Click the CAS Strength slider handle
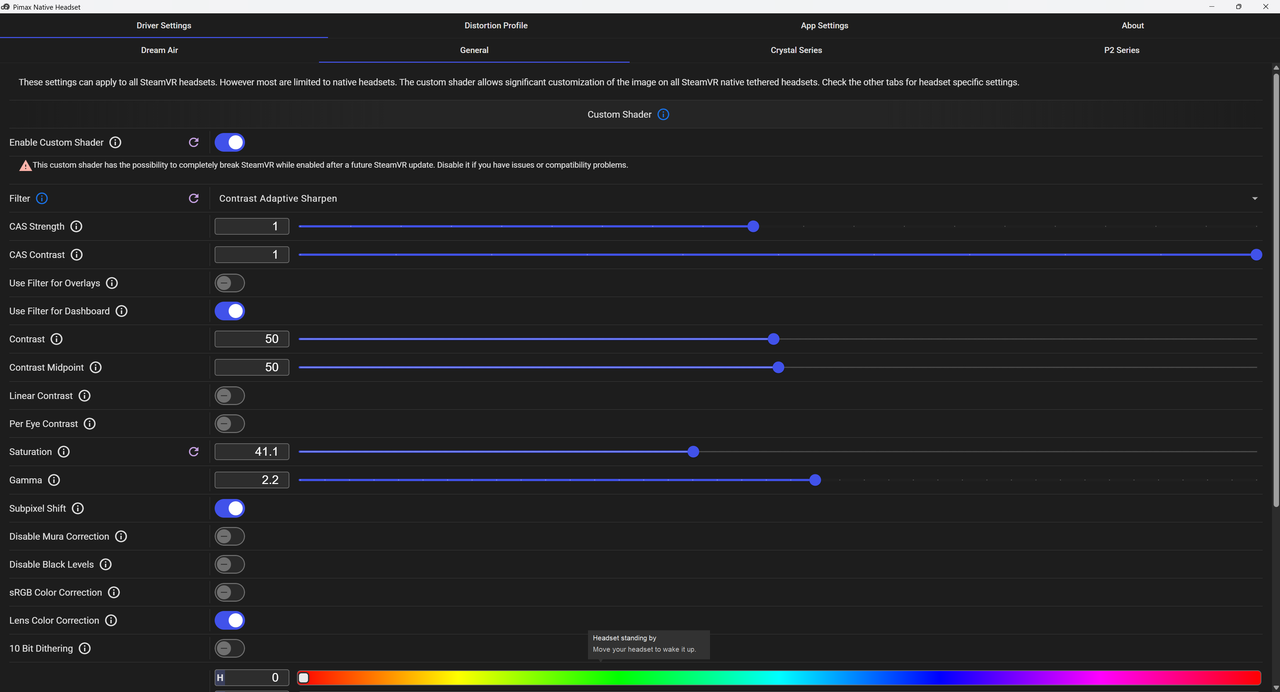Image resolution: width=1280 pixels, height=692 pixels. tap(754, 227)
